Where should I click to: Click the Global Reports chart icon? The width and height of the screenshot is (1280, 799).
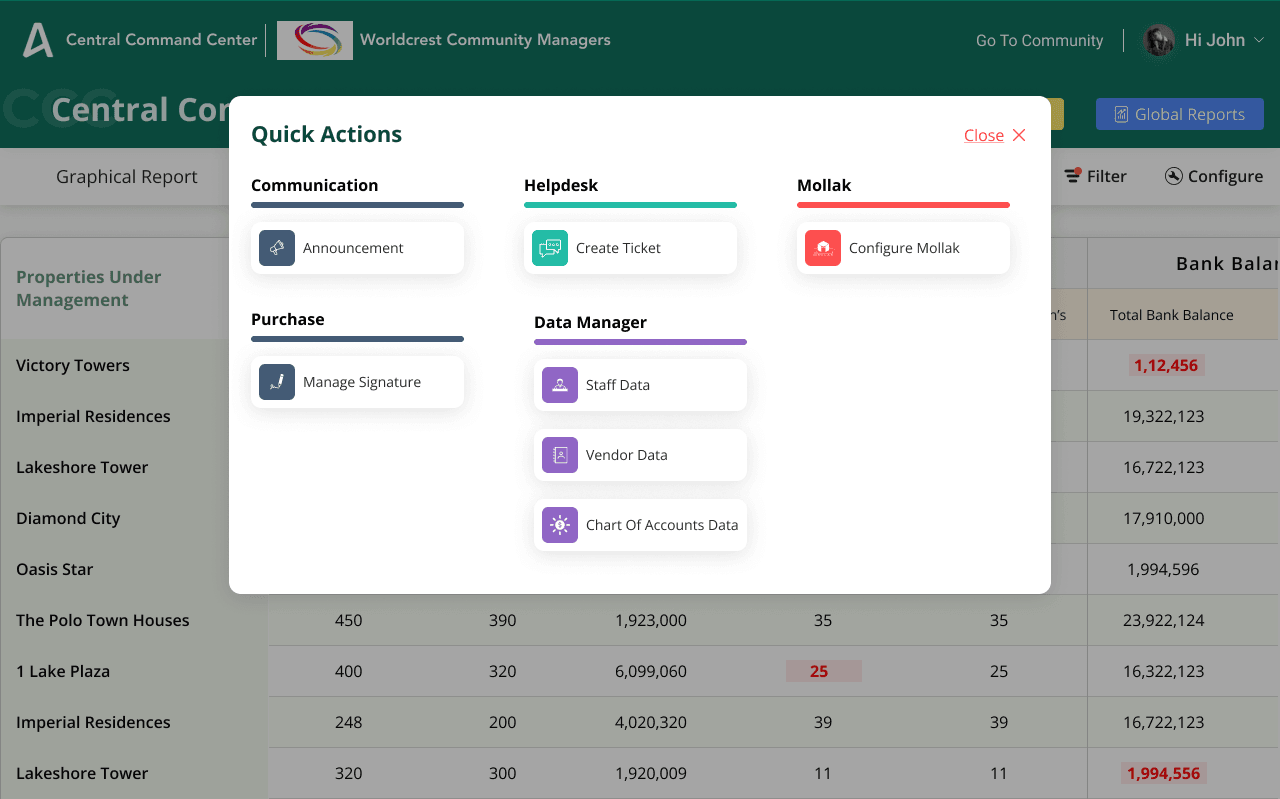coord(1122,114)
